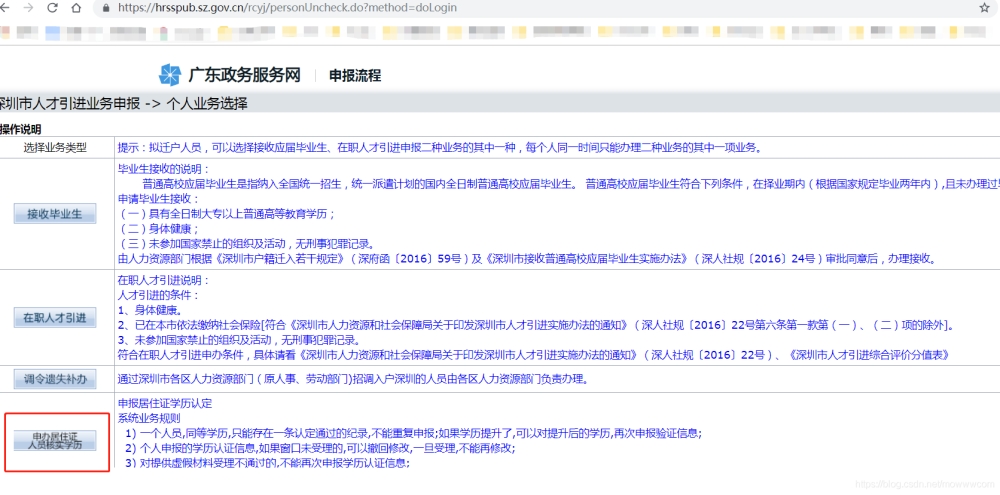Click the line 1、身体健康
This screenshot has height=495, width=1000.
click(150, 310)
